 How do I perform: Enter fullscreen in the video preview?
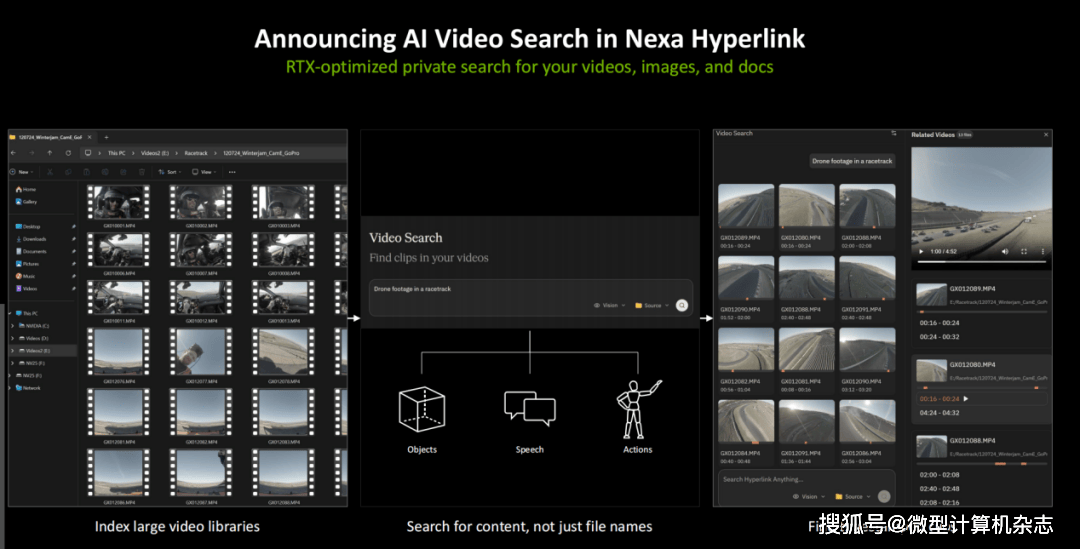(x=1023, y=251)
